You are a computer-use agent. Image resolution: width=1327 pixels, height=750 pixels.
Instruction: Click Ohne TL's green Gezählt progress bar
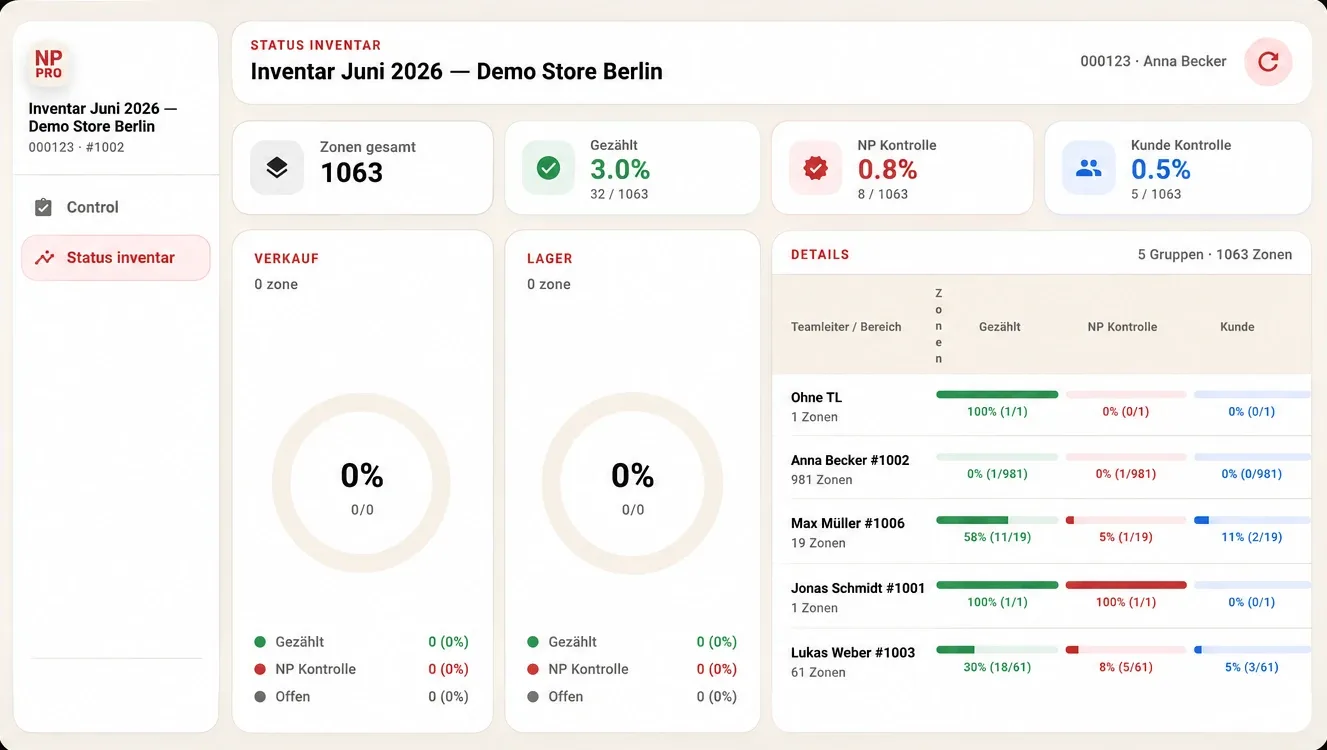click(x=997, y=394)
